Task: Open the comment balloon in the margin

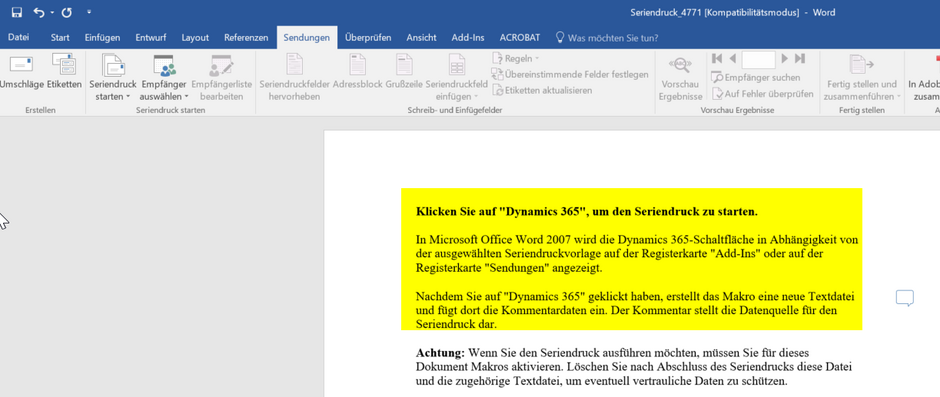Action: tap(905, 298)
